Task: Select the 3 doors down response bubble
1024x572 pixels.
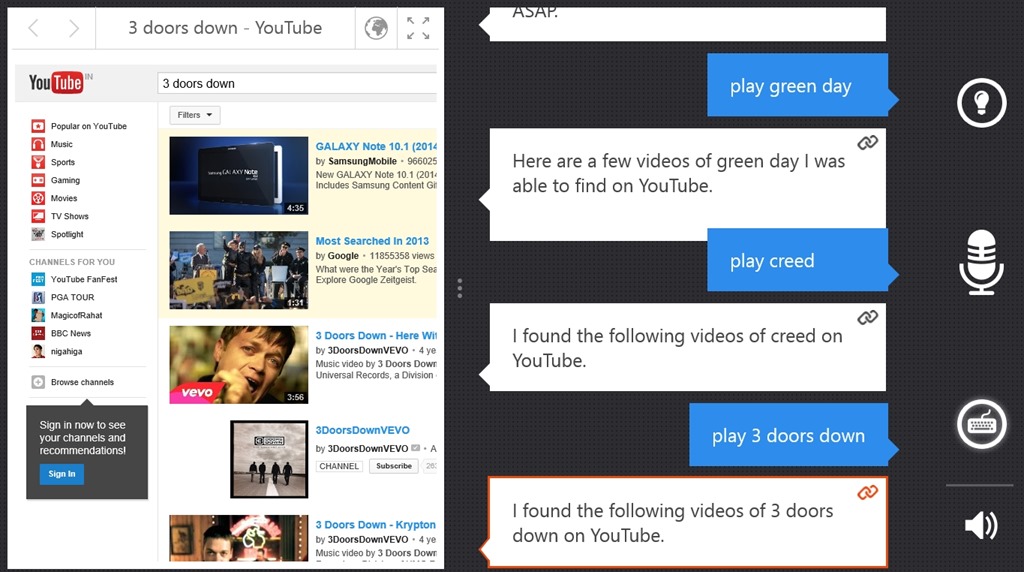Action: (x=688, y=522)
